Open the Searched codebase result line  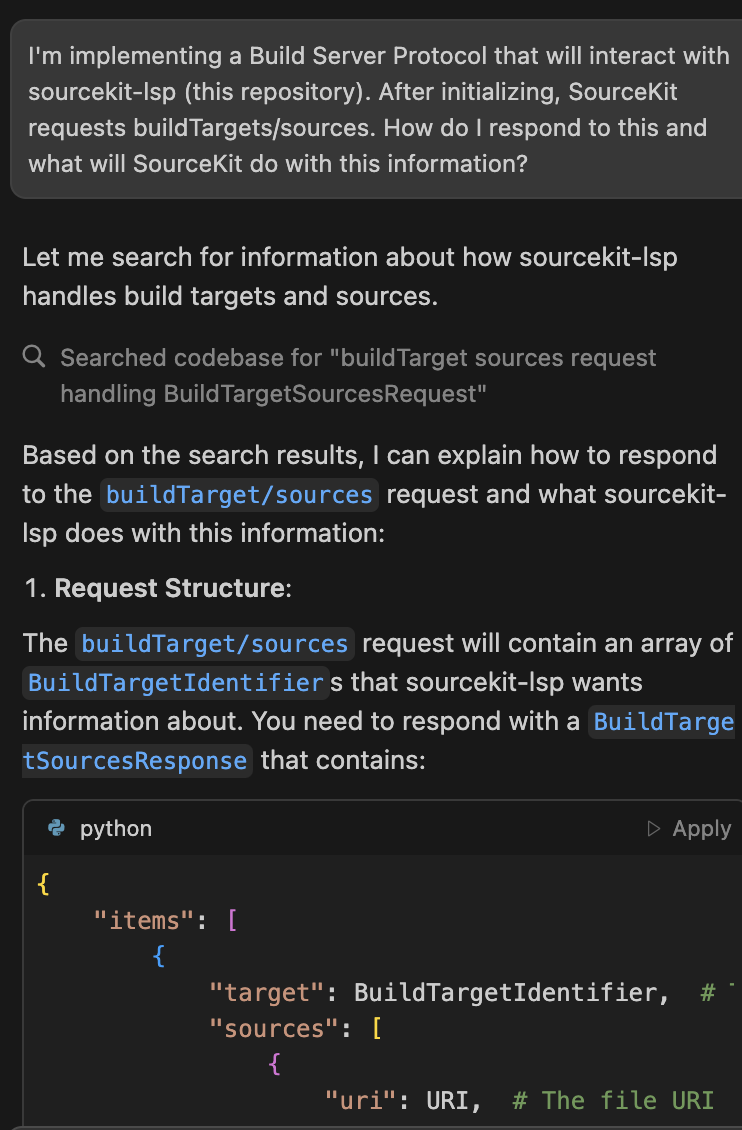pyautogui.click(x=357, y=375)
